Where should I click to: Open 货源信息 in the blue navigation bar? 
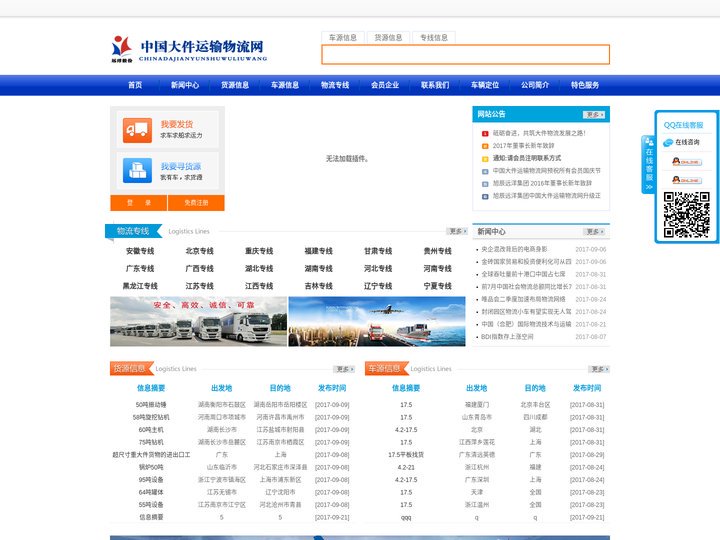tap(235, 85)
